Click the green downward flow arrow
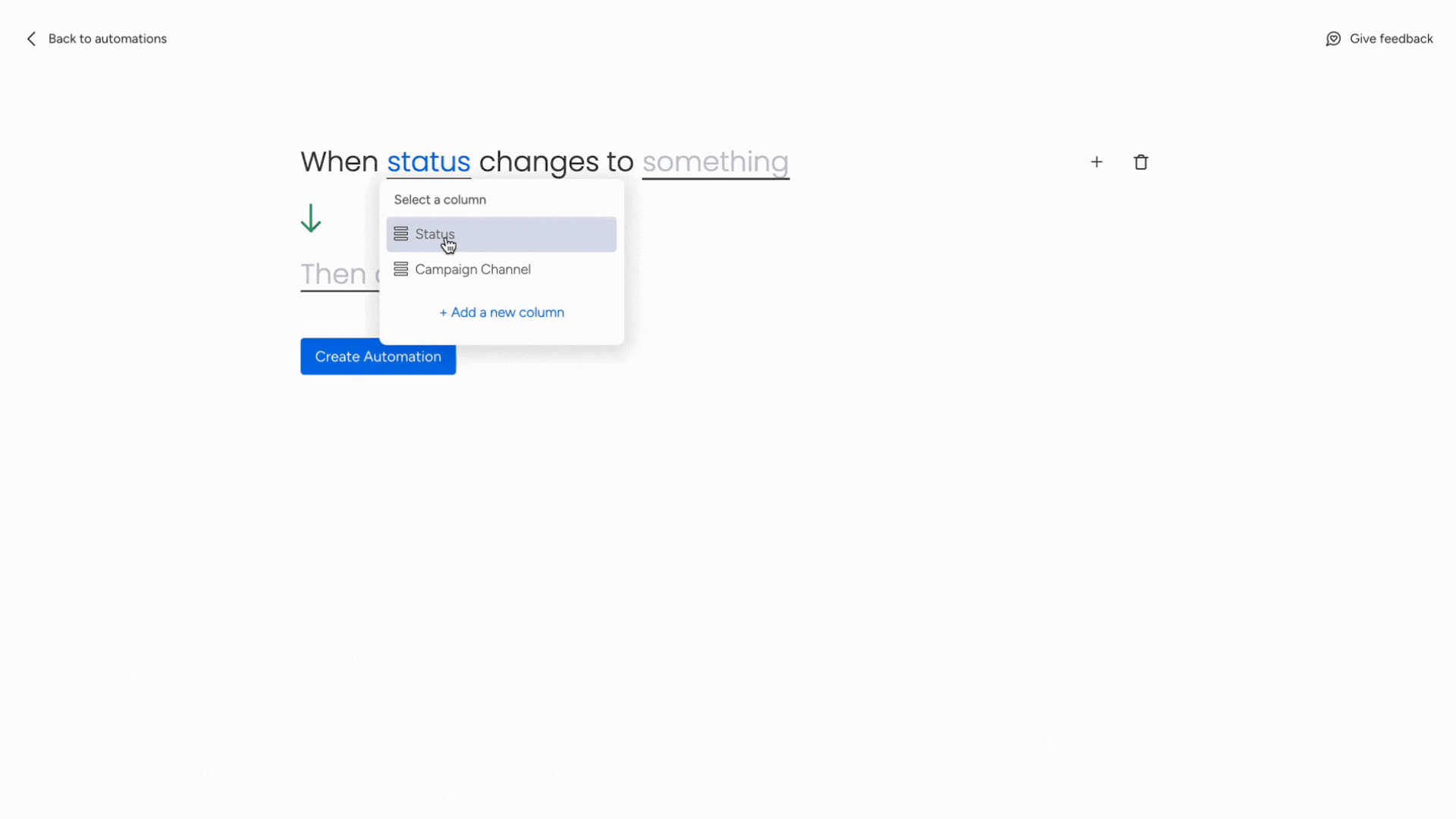Screen dimensions: 1456x819 point(311,218)
